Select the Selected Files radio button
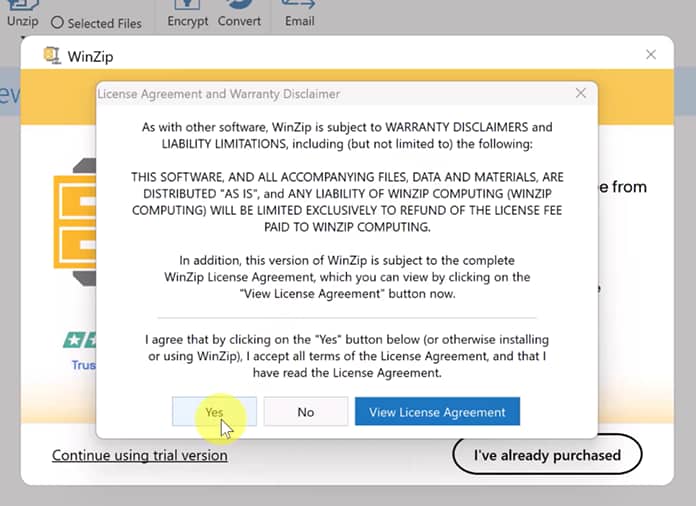The width and height of the screenshot is (696, 506). (x=57, y=22)
